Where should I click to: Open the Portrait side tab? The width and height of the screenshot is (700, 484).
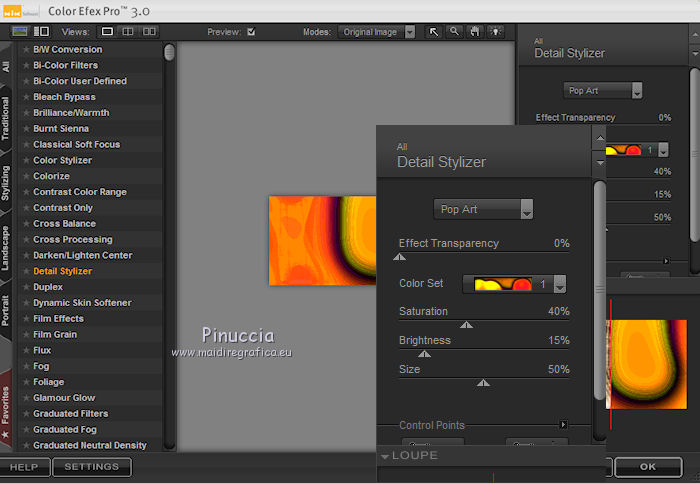5,310
